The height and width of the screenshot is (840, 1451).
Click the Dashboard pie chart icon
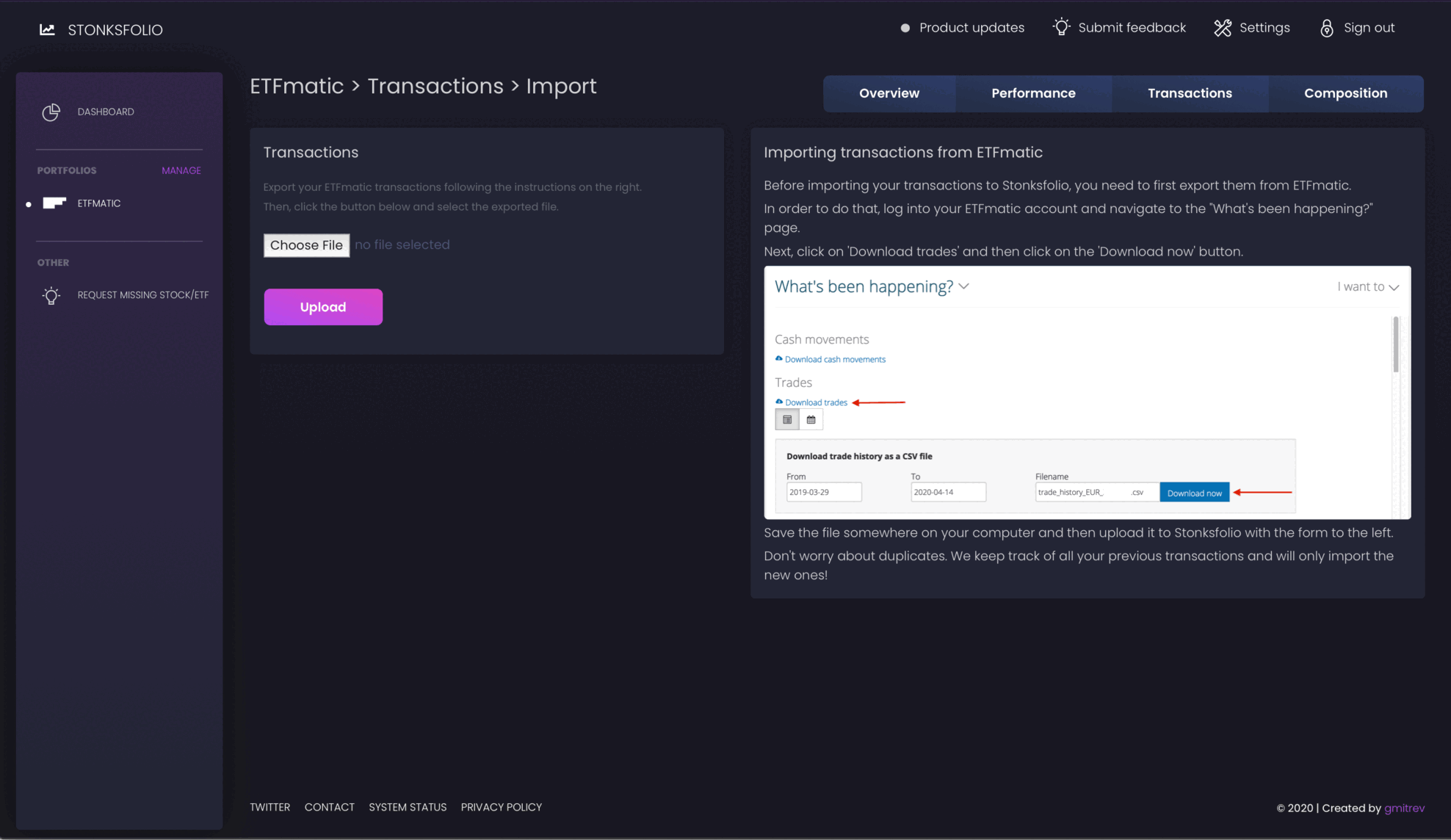click(x=51, y=112)
